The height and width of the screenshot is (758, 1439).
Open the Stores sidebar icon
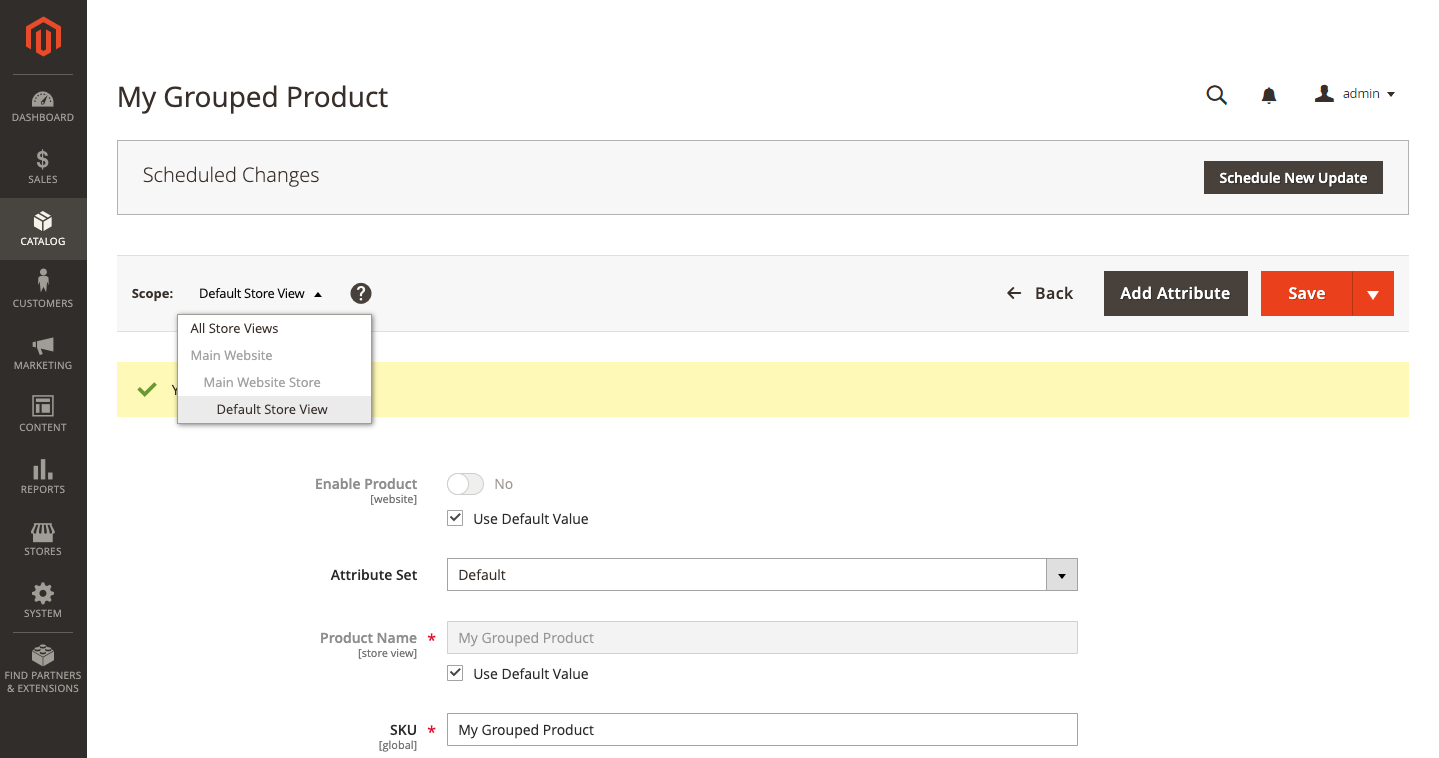43,539
